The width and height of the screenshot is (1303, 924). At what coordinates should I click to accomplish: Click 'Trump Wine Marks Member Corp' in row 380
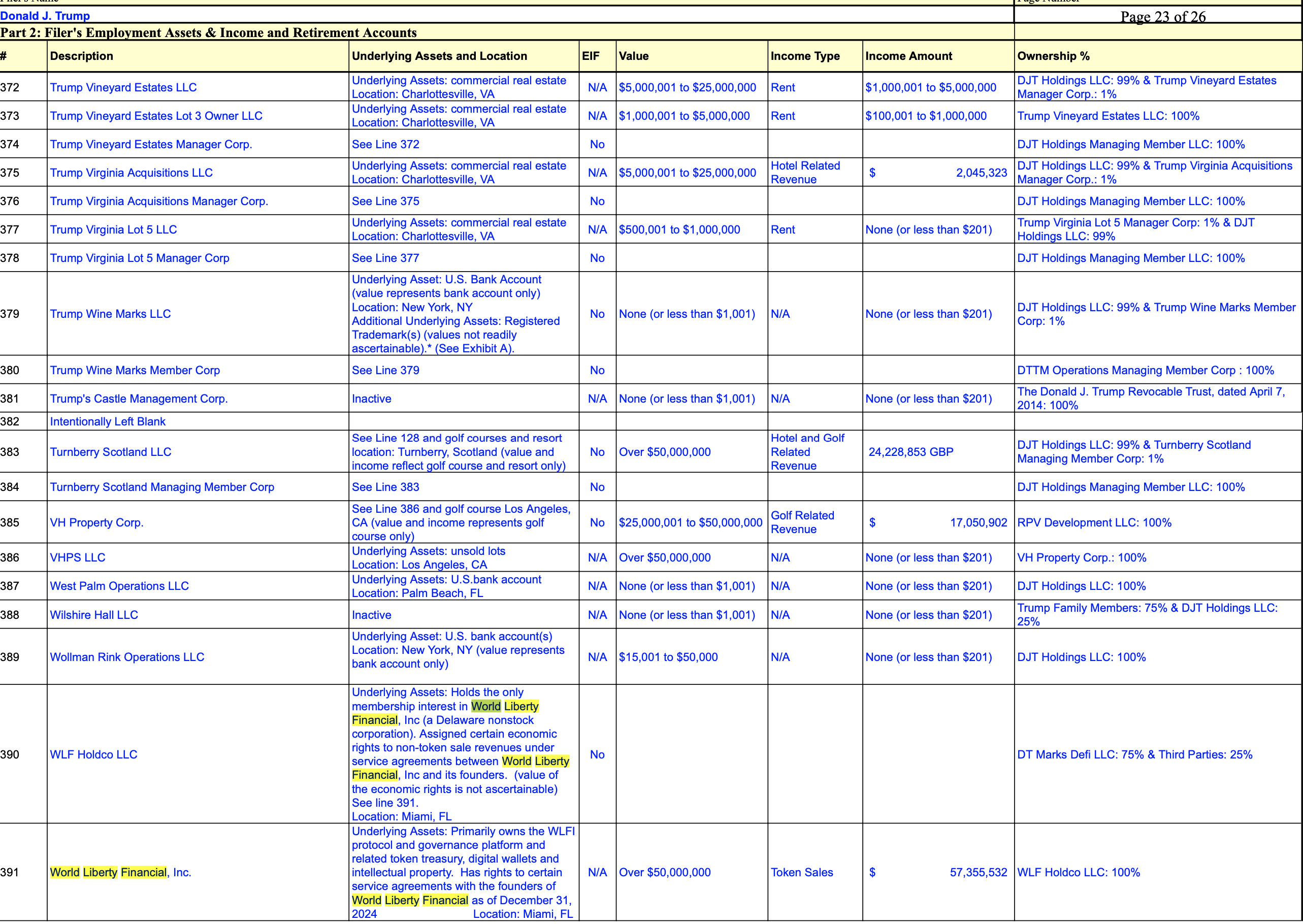[x=135, y=371]
